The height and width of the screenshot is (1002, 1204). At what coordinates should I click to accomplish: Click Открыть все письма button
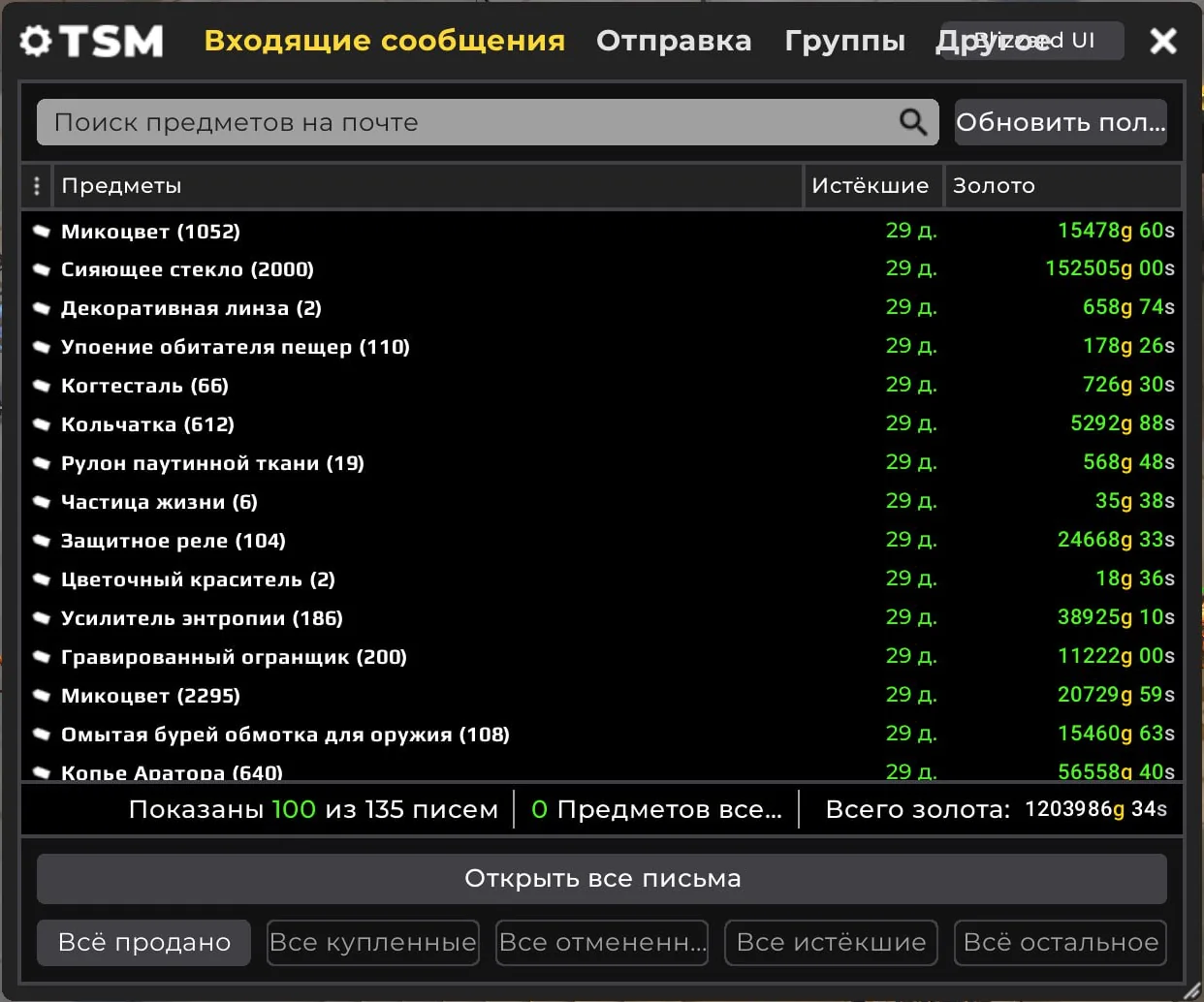(x=602, y=878)
